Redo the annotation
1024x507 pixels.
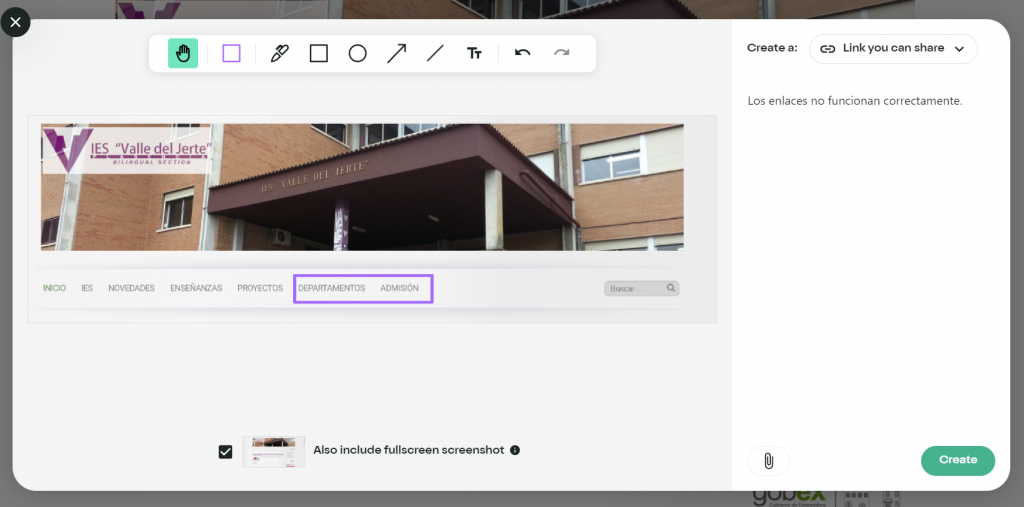click(562, 53)
